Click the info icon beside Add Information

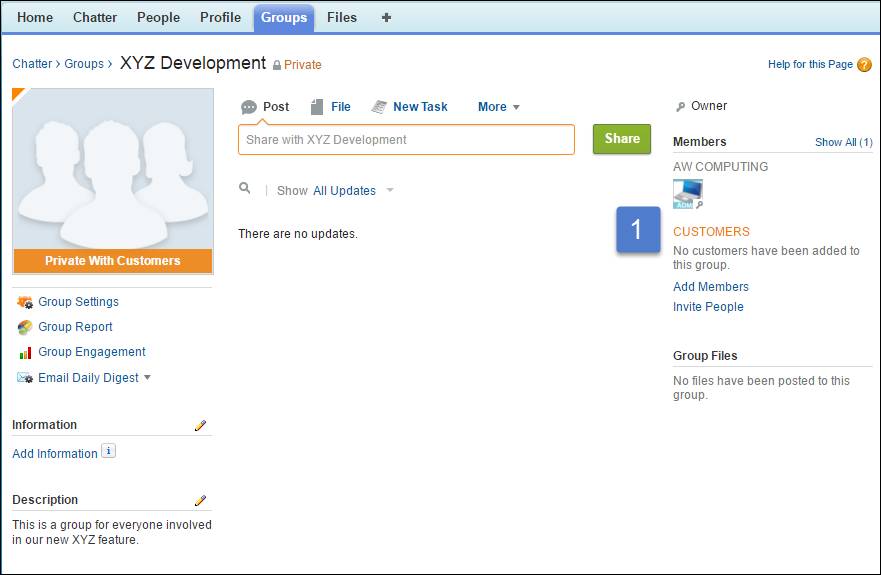(x=108, y=451)
